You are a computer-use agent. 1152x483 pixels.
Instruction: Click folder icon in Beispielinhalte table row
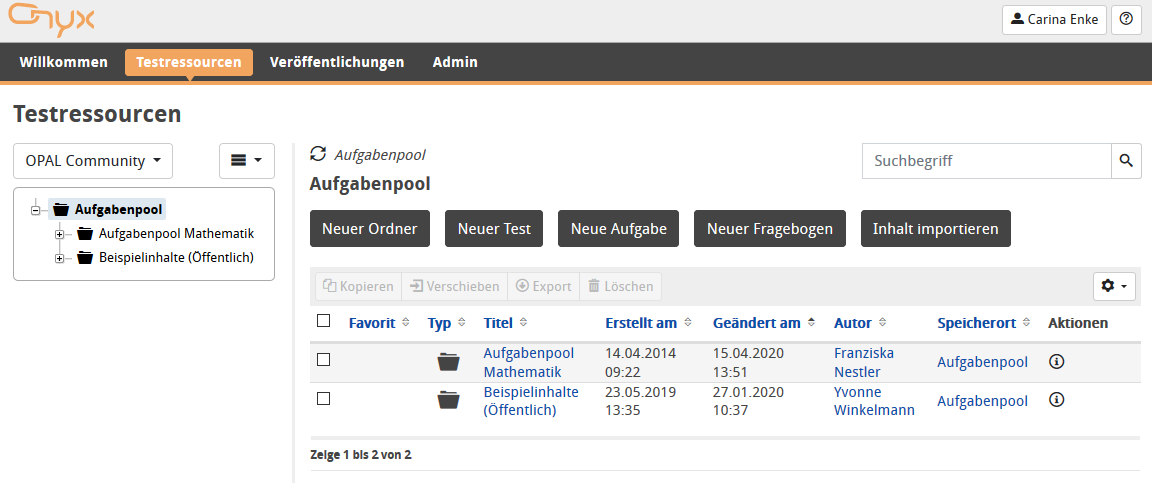(448, 400)
